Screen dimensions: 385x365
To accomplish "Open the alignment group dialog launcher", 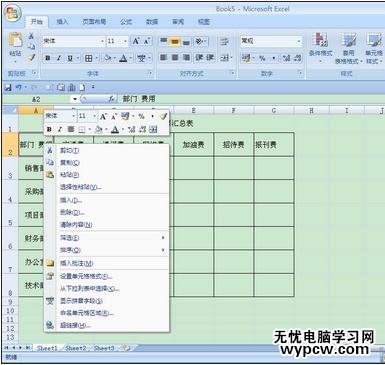I will (233, 73).
